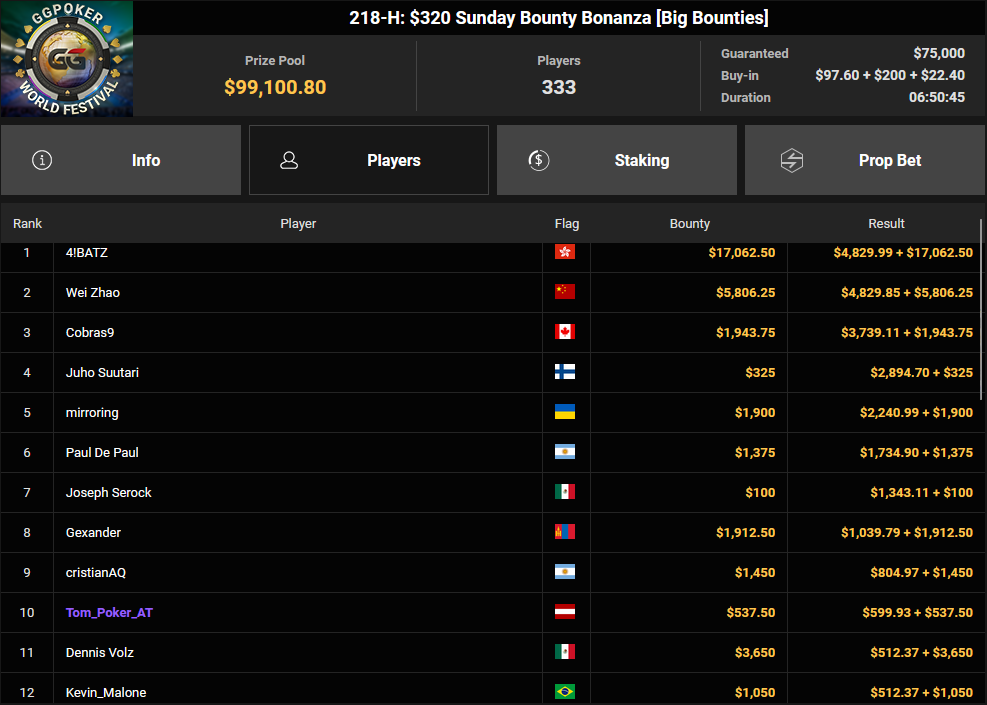Select player name 4!BATZ
The width and height of the screenshot is (987, 705).
click(87, 252)
